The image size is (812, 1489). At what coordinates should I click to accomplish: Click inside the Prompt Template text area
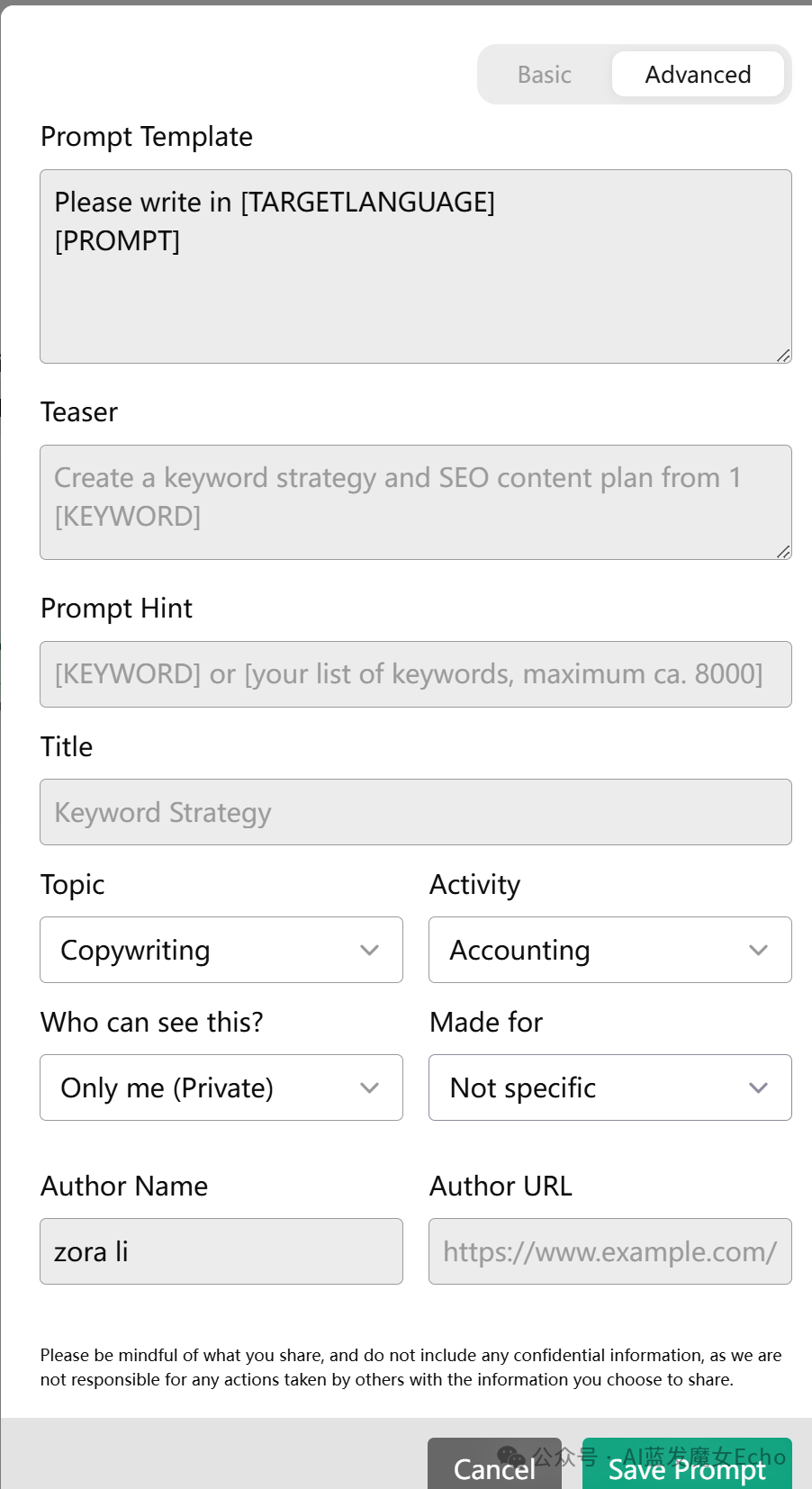tap(416, 266)
